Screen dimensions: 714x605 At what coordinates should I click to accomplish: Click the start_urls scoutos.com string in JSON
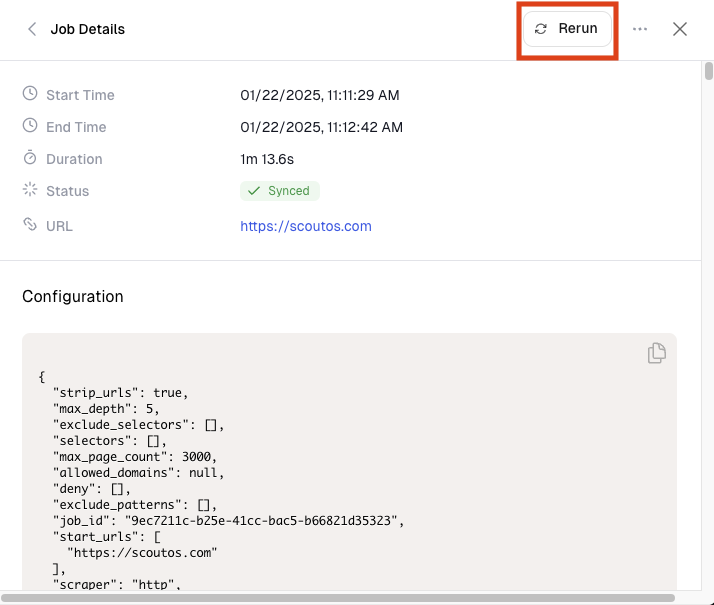(x=142, y=552)
